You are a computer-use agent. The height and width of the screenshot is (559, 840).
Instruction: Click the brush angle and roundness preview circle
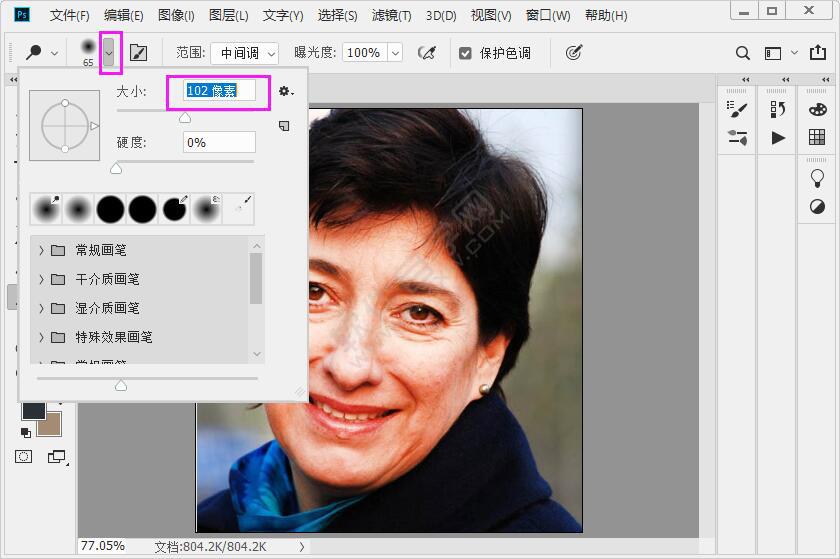tap(64, 125)
